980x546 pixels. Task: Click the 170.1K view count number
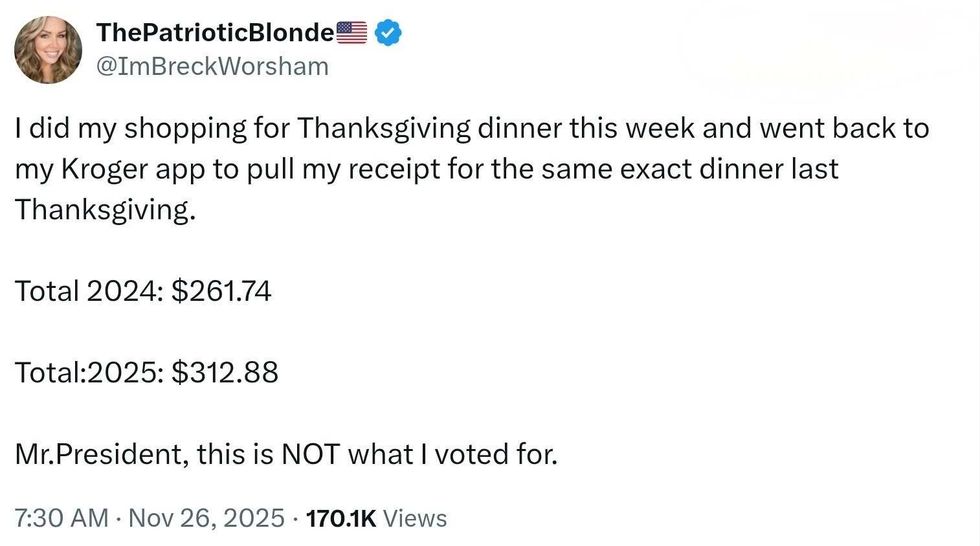[340, 518]
